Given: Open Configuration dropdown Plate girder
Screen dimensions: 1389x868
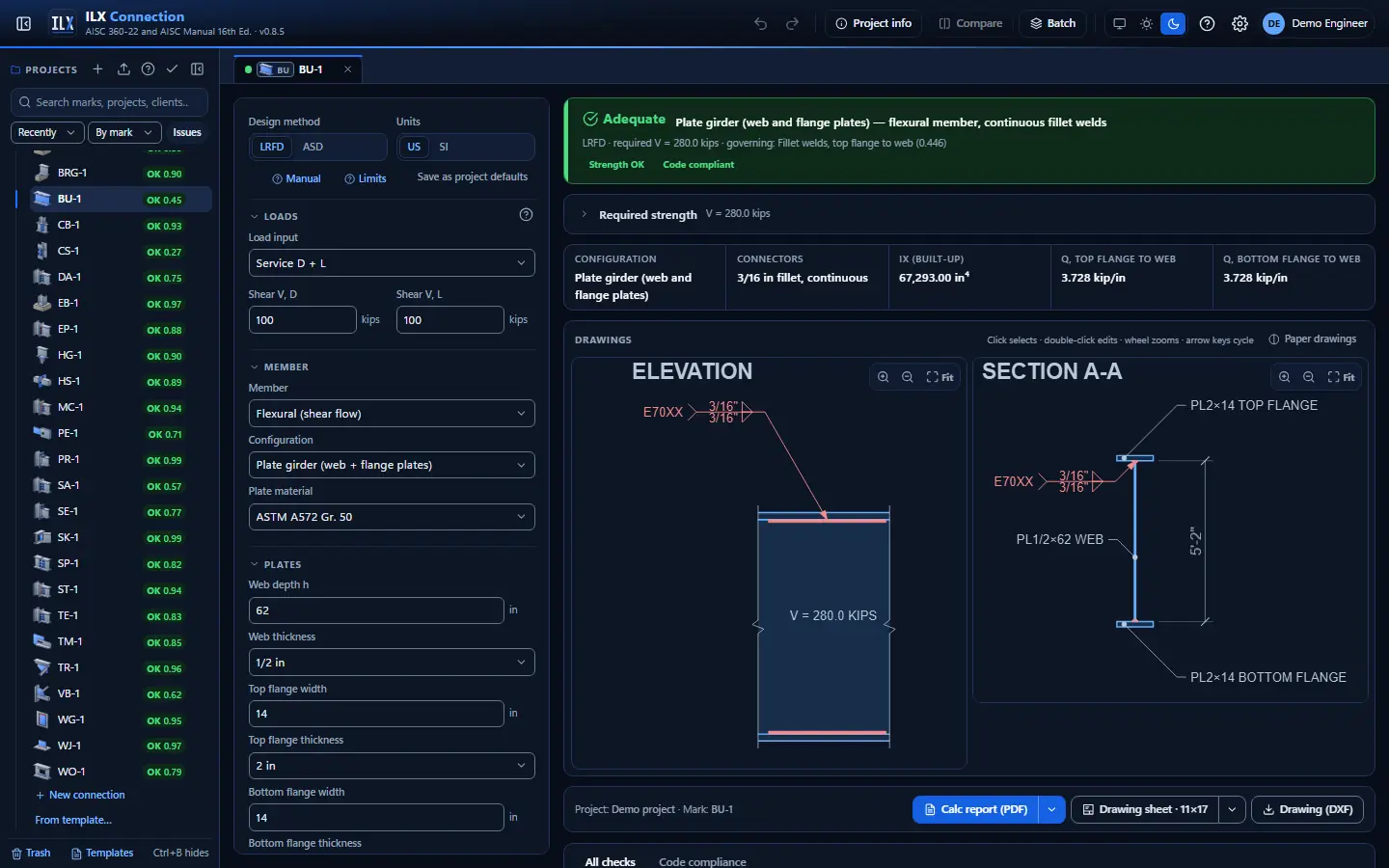Looking at the screenshot, I should (392, 465).
